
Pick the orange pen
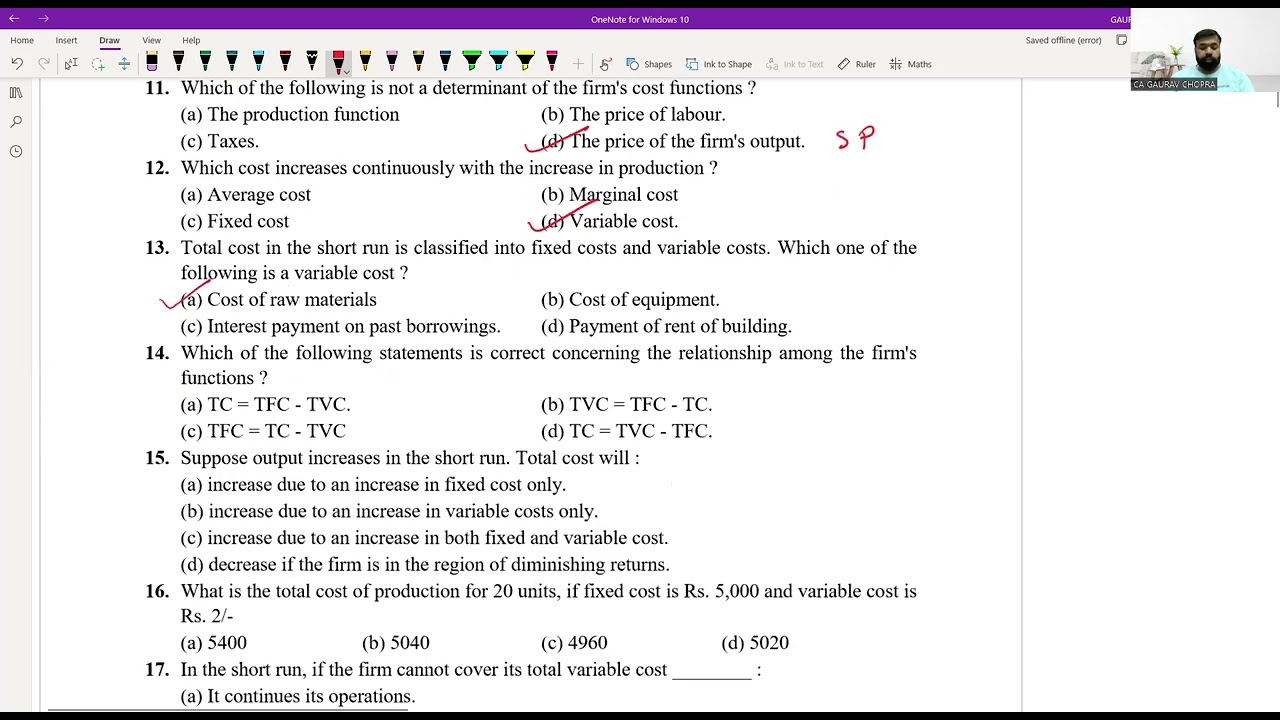point(418,63)
